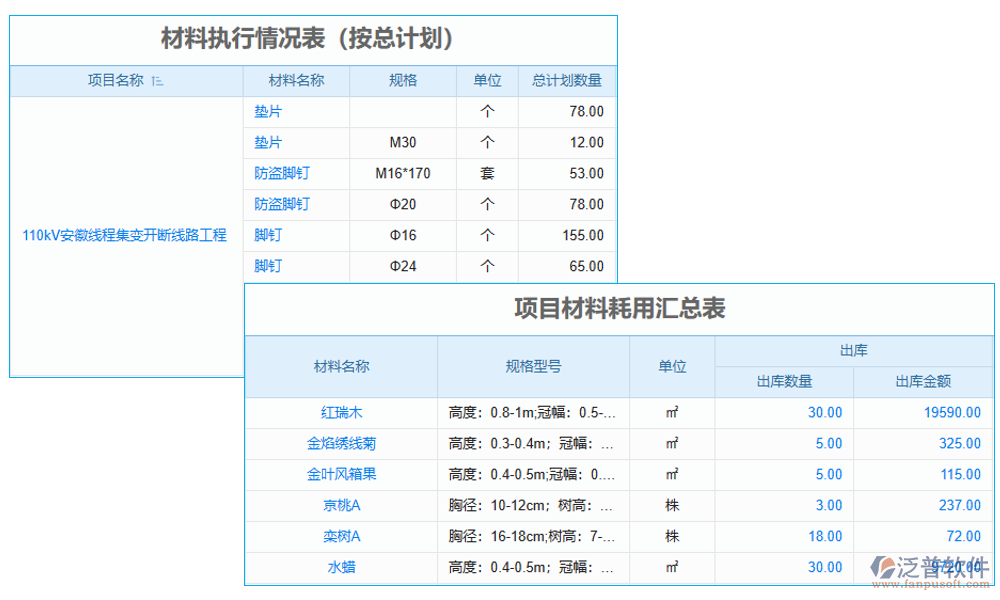Select 脚钉 with specification Φ24
The height and width of the screenshot is (600, 1000).
(269, 266)
